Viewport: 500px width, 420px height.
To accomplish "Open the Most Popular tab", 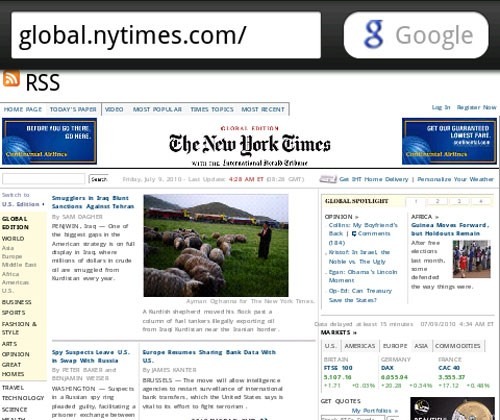I will click(x=157, y=109).
